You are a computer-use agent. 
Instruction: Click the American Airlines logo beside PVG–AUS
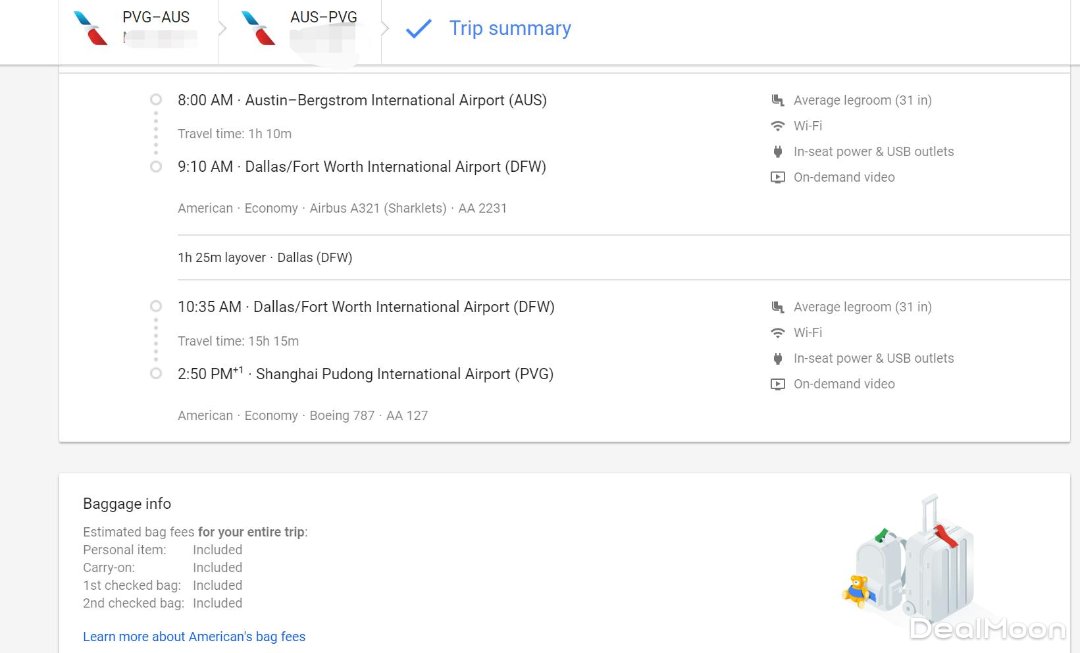point(91,28)
